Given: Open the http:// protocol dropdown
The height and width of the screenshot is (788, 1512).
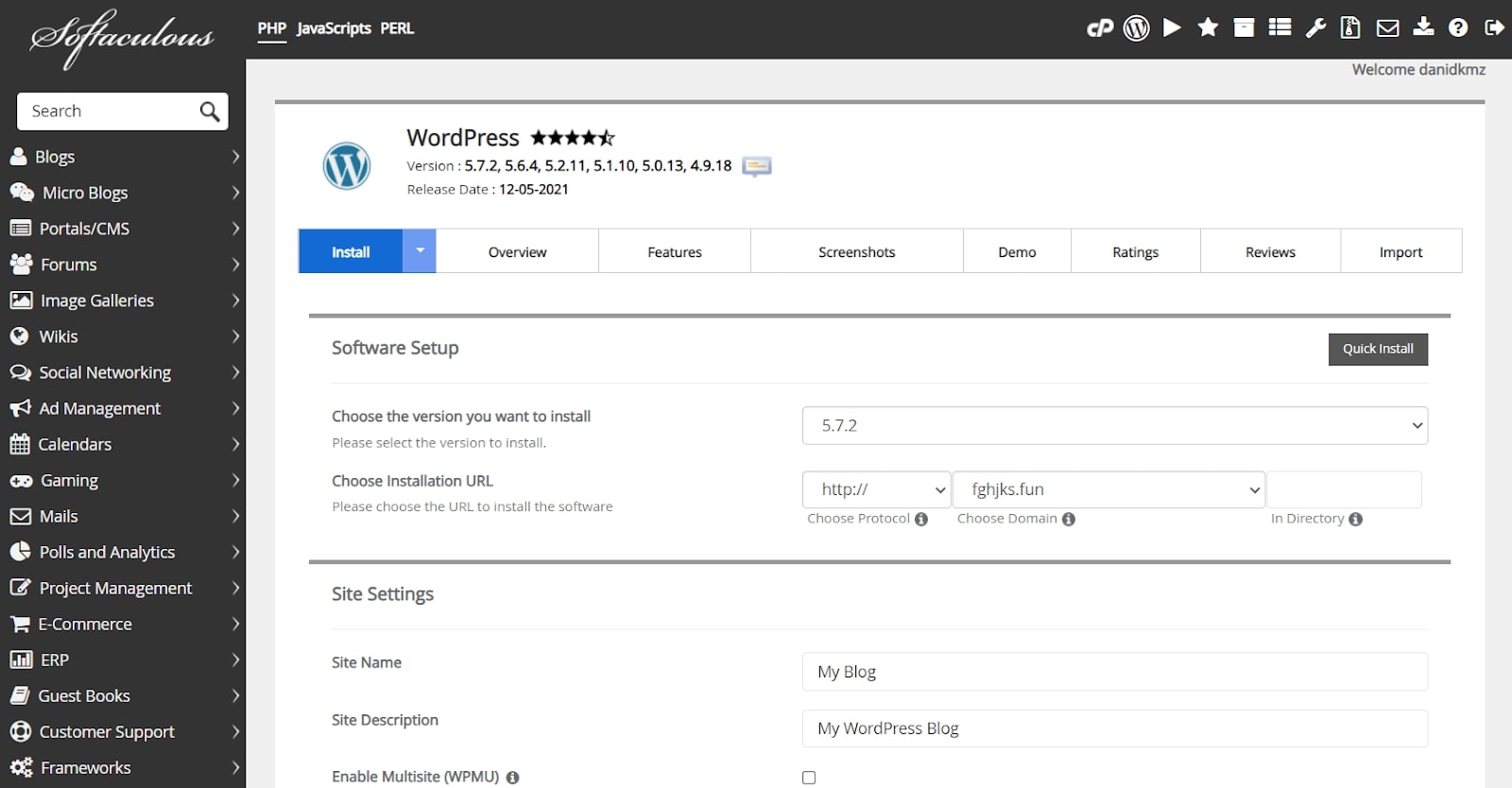Looking at the screenshot, I should click(876, 489).
